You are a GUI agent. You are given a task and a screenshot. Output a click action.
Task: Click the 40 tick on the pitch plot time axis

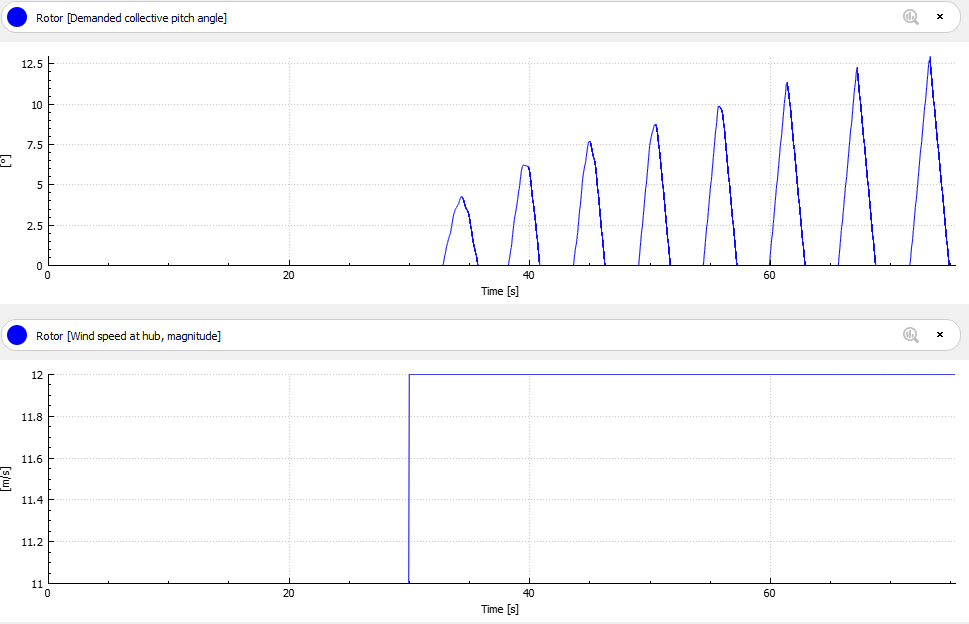point(529,275)
